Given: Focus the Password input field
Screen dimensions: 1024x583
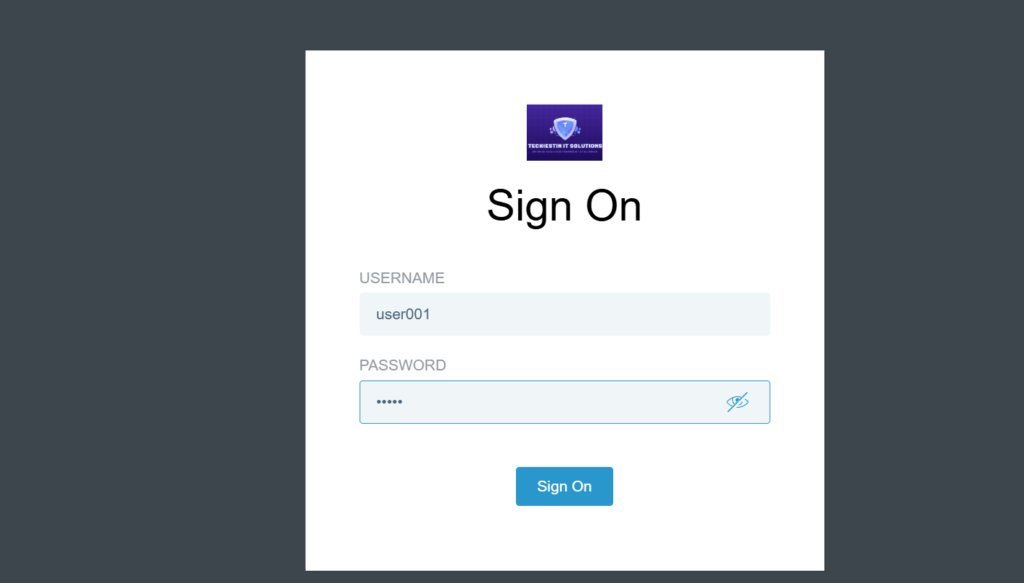Looking at the screenshot, I should click(564, 402).
